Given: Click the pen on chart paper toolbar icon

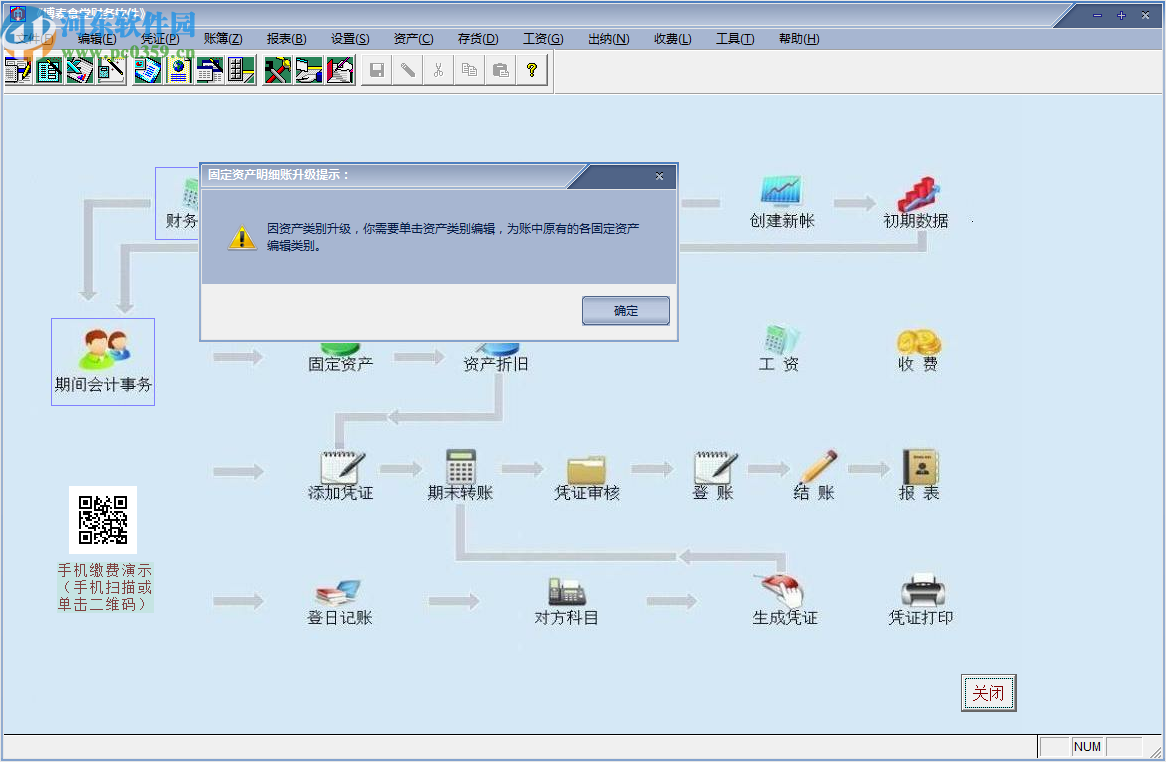Looking at the screenshot, I should click(80, 71).
